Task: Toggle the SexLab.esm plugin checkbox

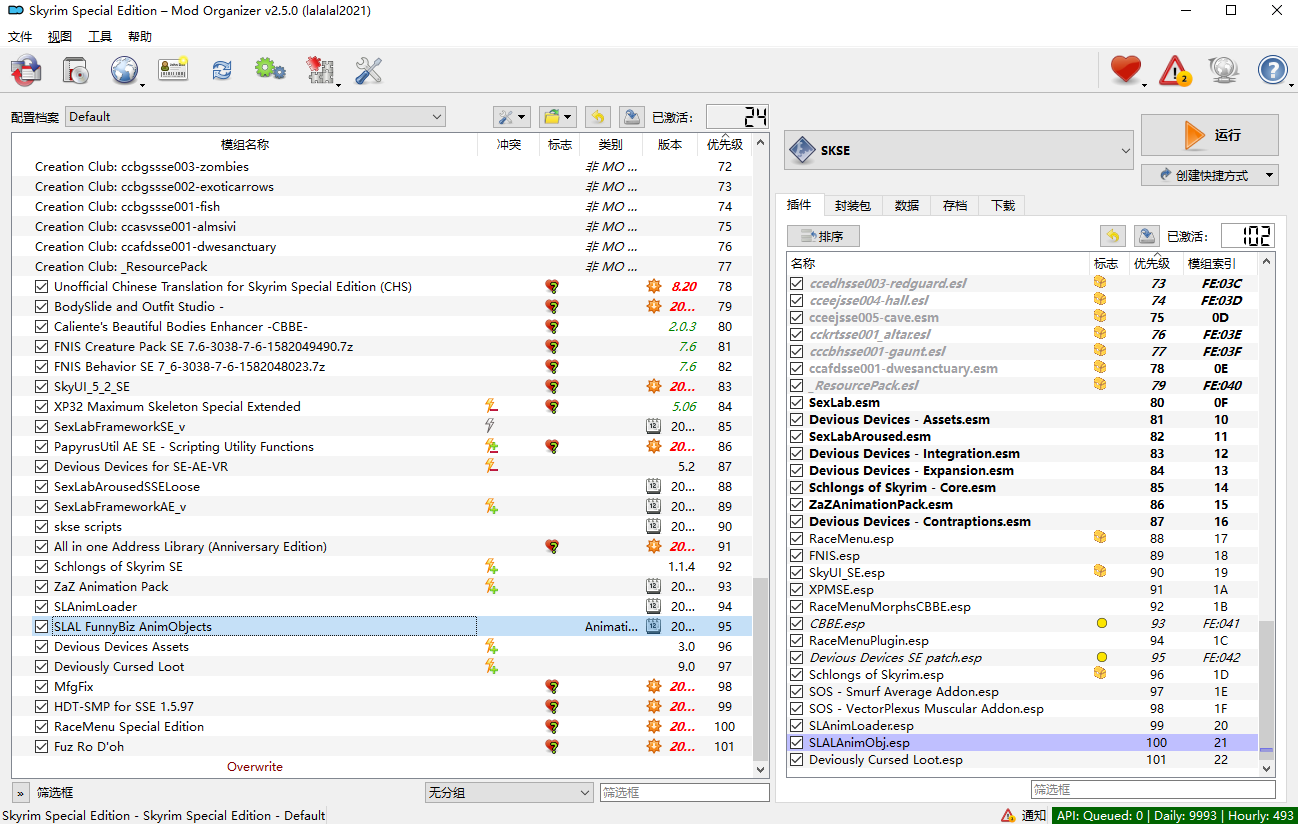Action: pos(796,402)
